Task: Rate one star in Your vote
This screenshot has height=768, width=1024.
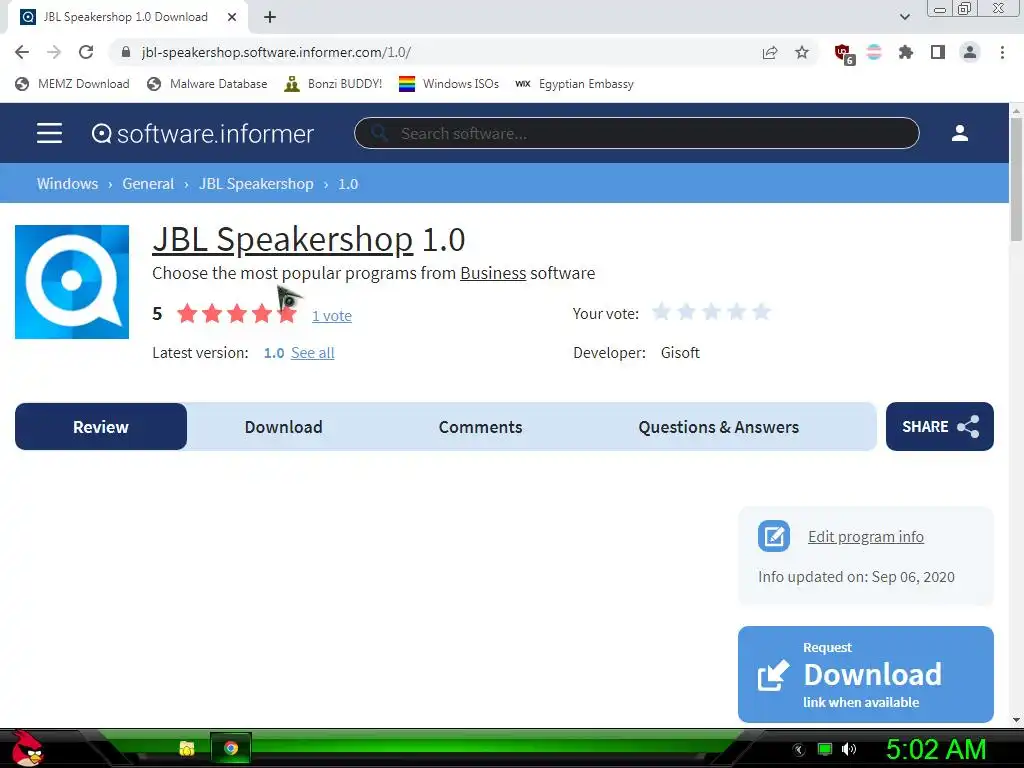Action: pos(661,312)
